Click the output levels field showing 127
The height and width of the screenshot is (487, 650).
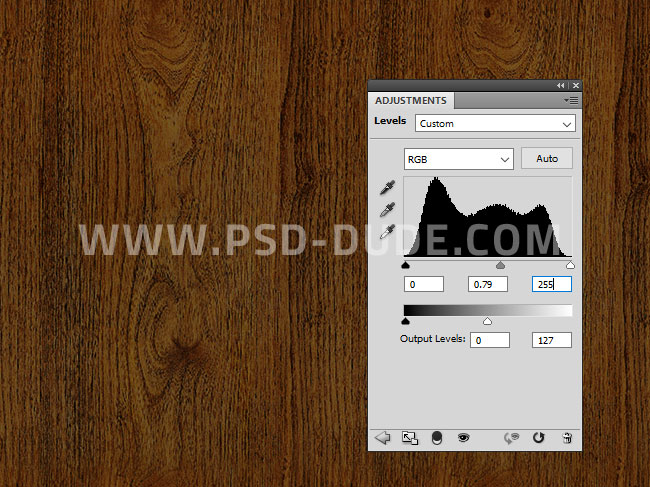click(552, 340)
